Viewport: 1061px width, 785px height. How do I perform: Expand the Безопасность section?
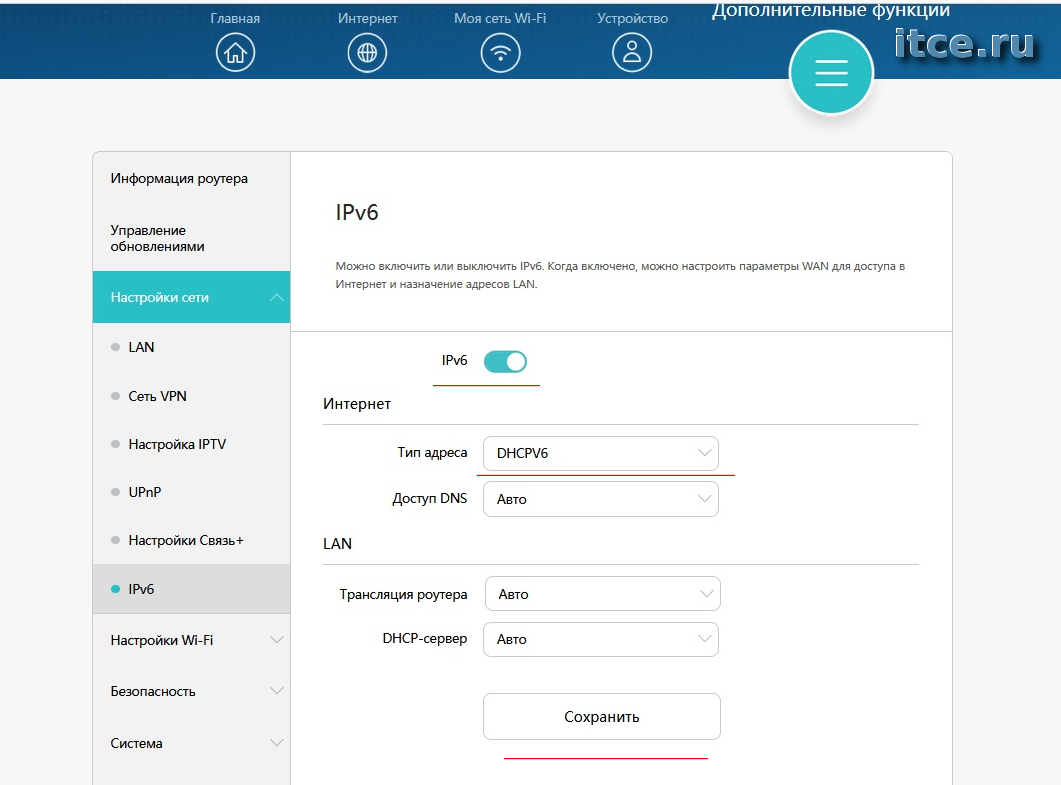[191, 691]
